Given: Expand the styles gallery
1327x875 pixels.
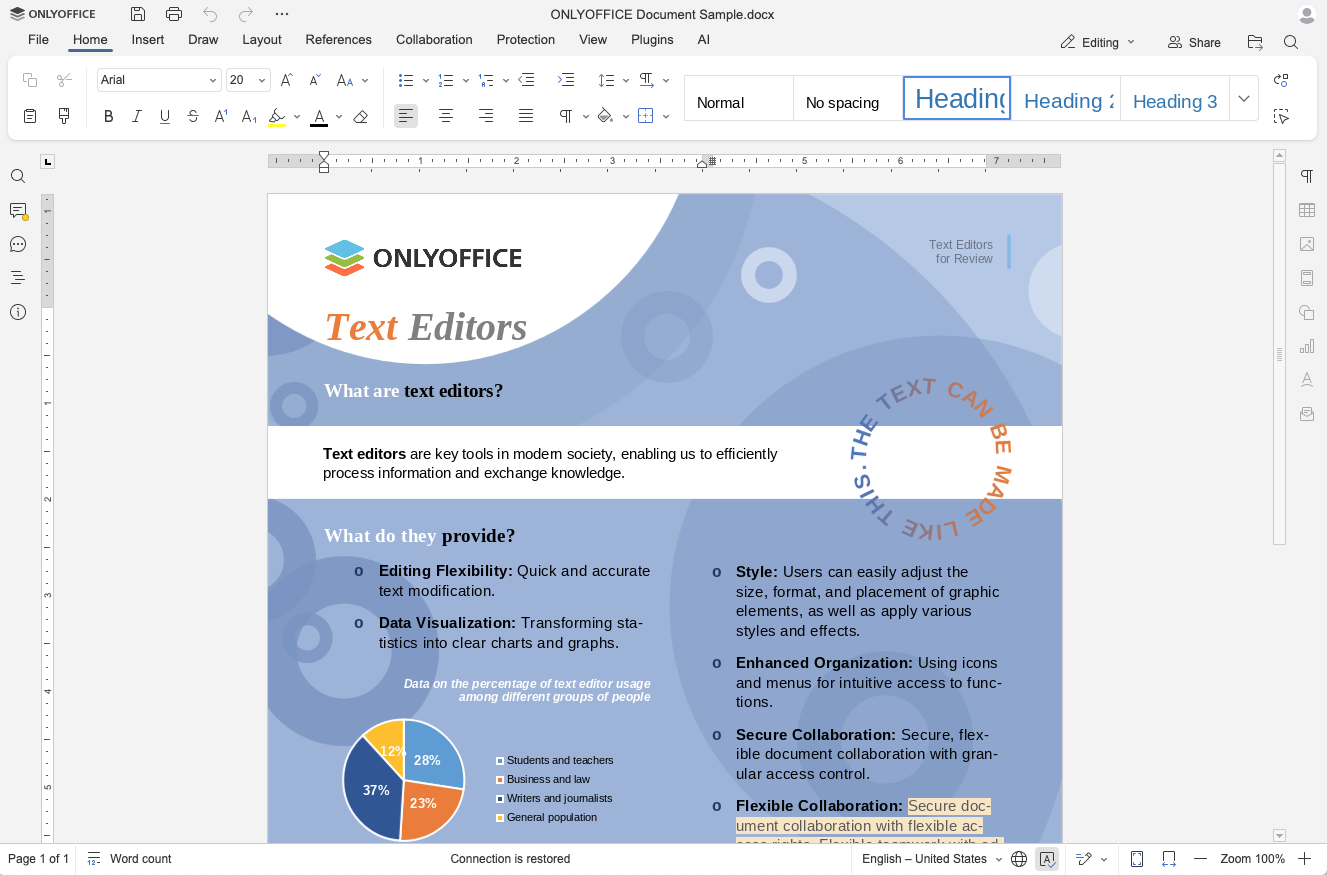Looking at the screenshot, I should coord(1243,99).
